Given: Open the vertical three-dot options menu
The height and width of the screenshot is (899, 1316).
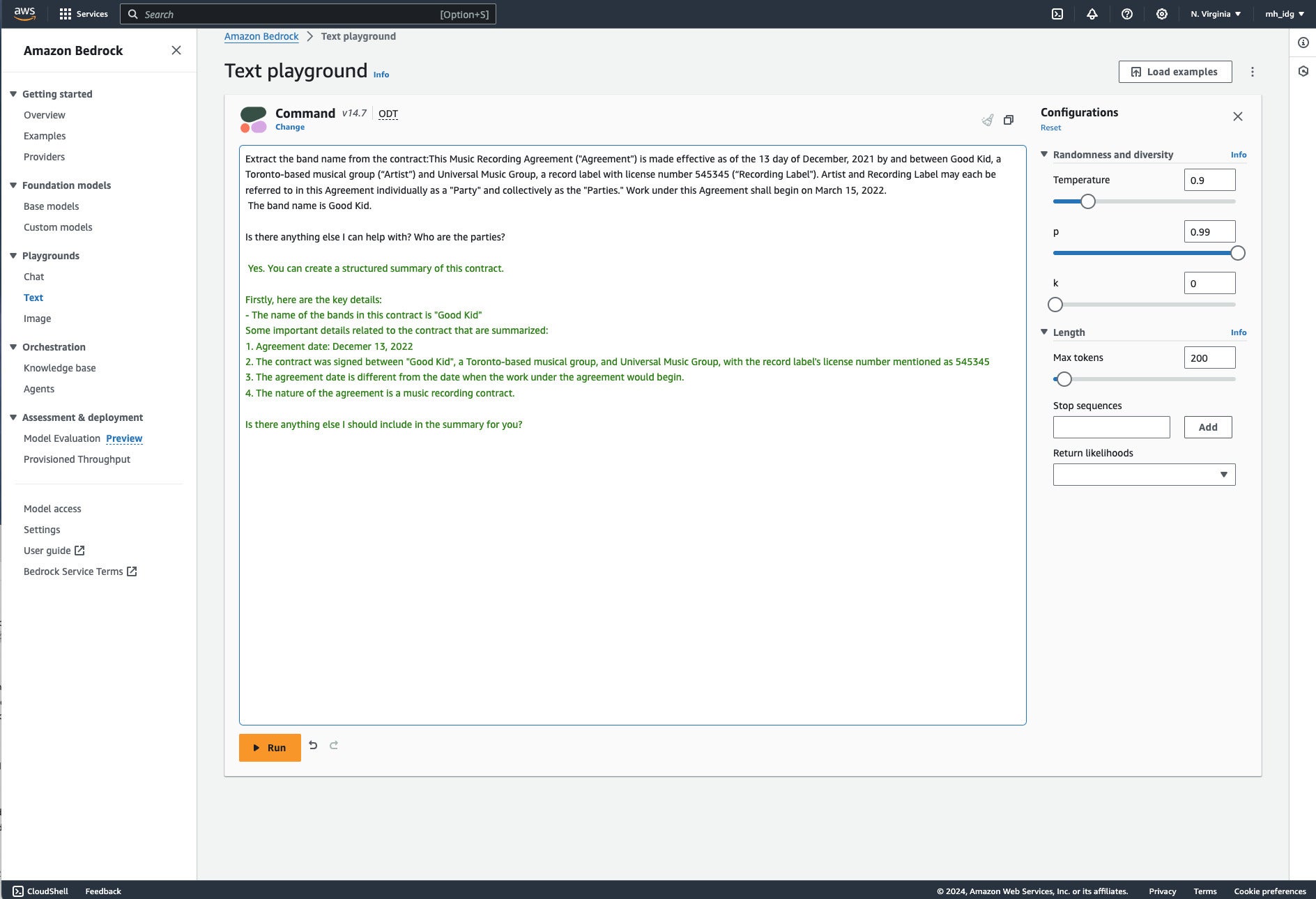Looking at the screenshot, I should pos(1253,72).
